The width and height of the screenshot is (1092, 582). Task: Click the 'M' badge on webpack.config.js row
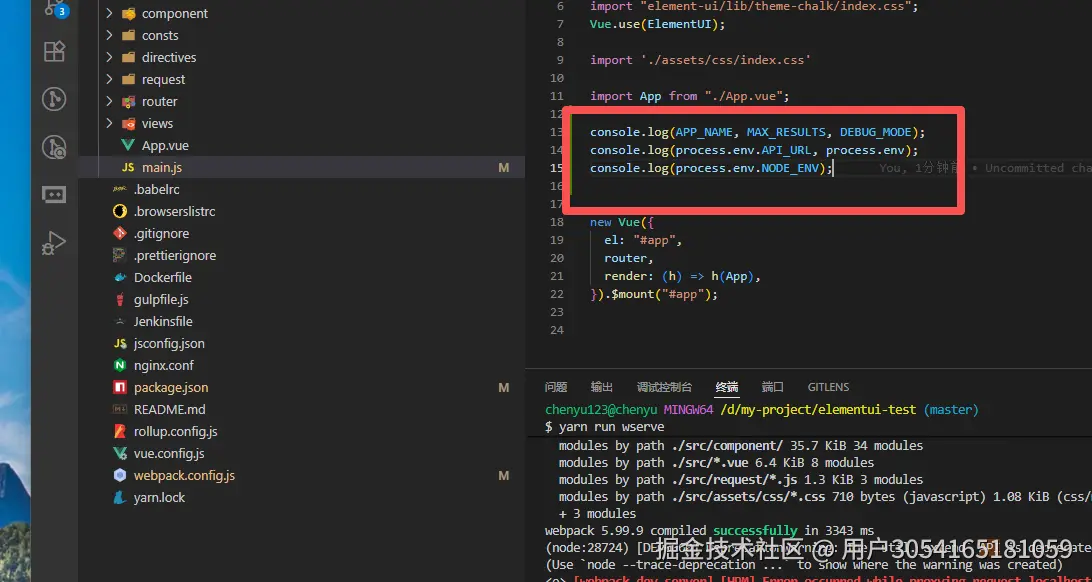point(504,475)
